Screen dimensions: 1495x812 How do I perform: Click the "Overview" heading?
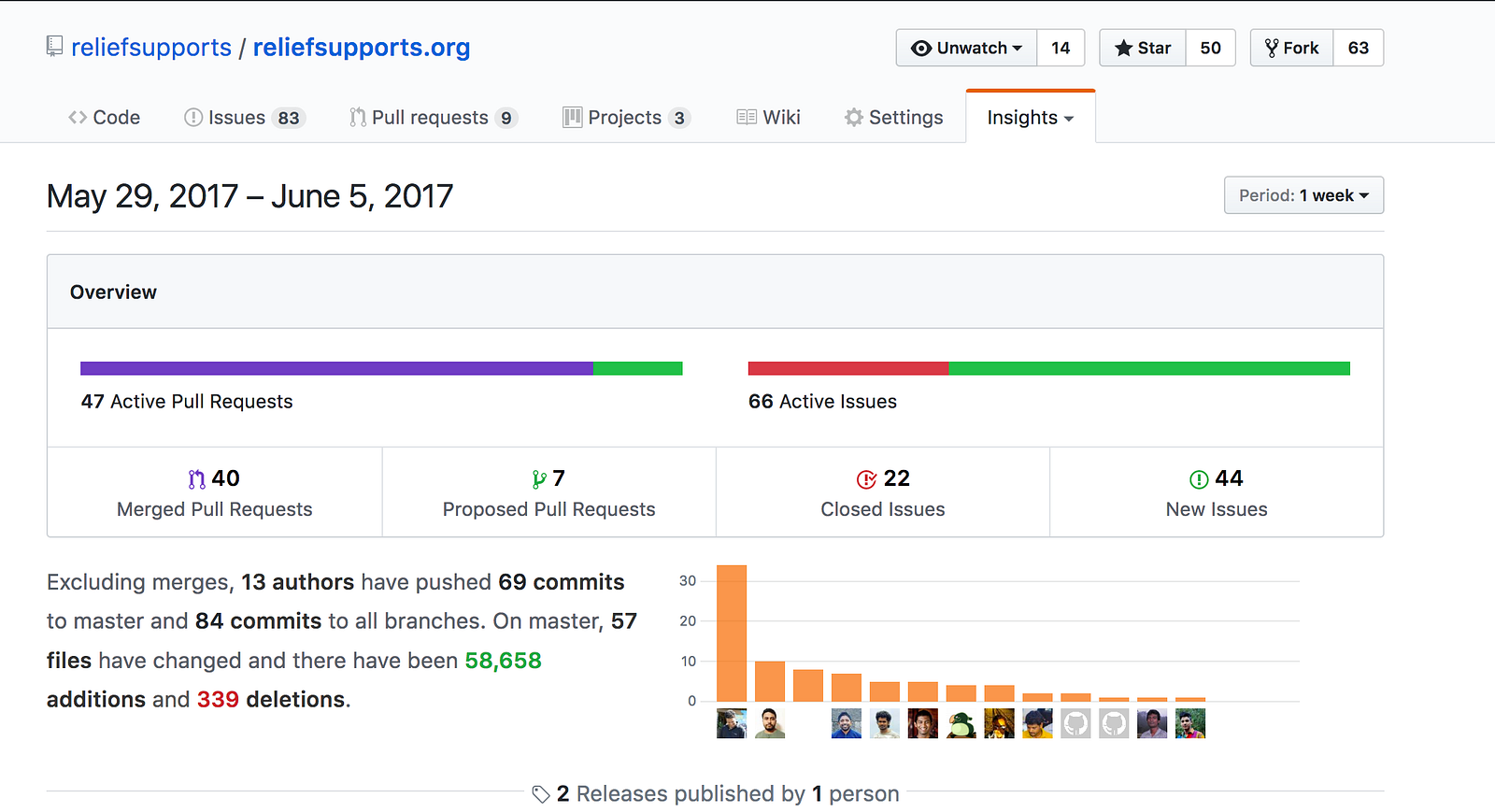point(113,292)
